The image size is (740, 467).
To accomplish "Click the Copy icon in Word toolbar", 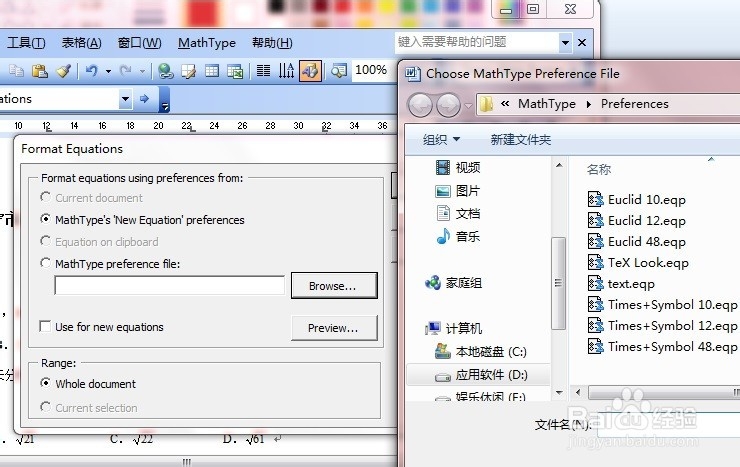I will click(x=17, y=71).
